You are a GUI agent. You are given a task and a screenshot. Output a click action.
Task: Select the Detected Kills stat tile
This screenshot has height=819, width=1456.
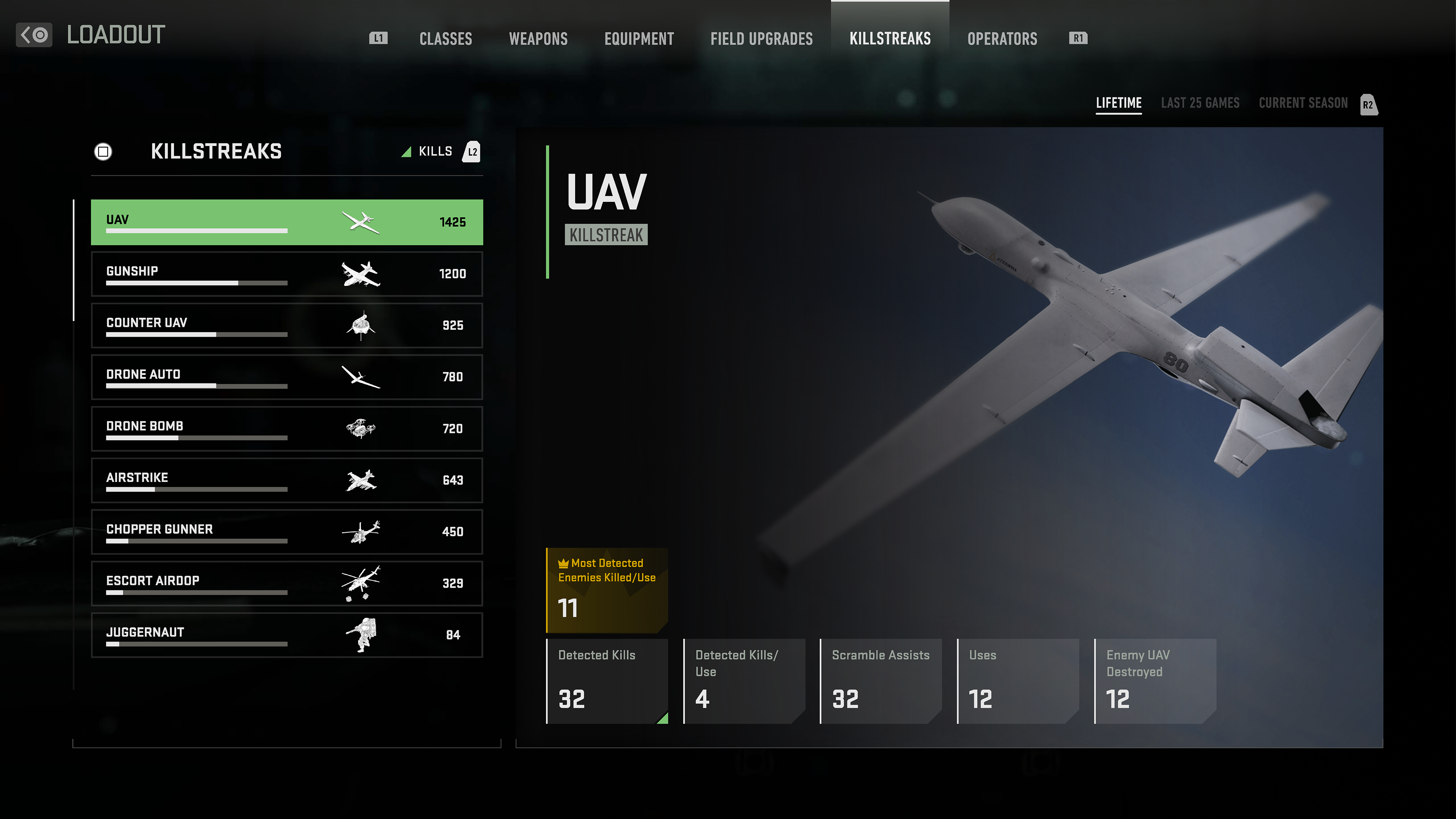[x=607, y=681]
